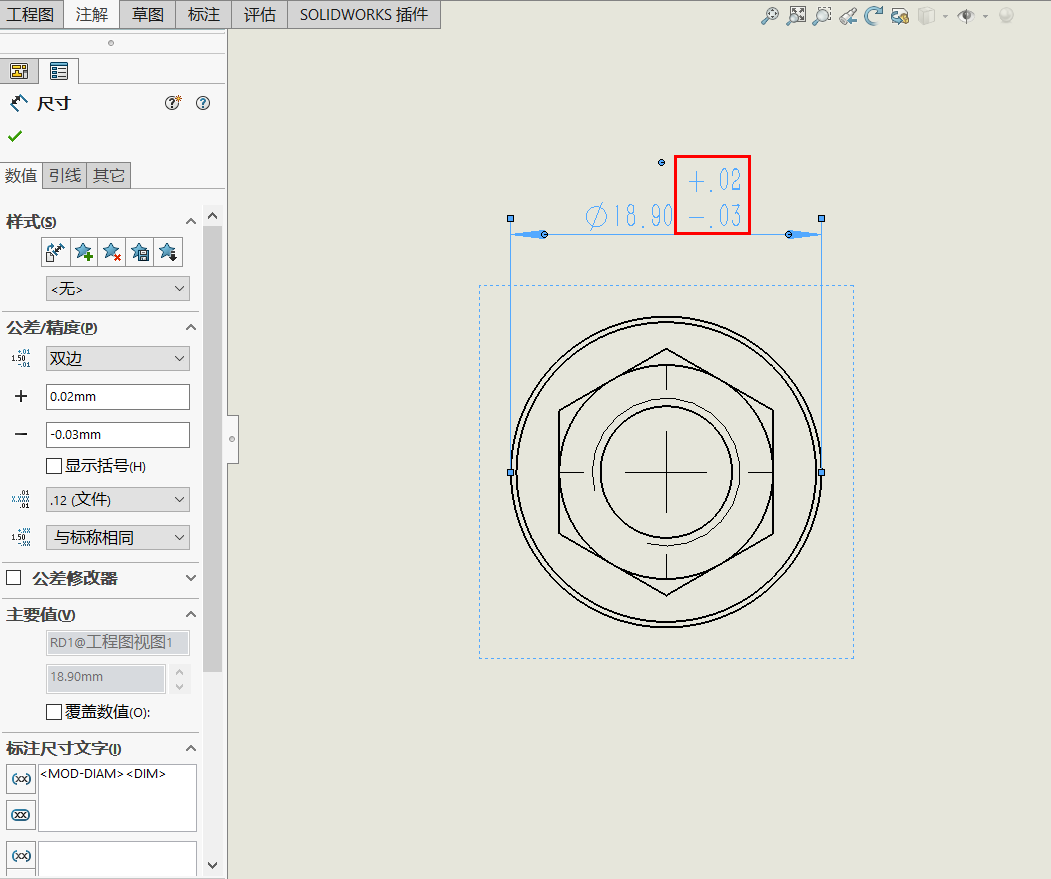The image size is (1051, 879).
Task: Select the 引线 property tab
Action: 65,175
